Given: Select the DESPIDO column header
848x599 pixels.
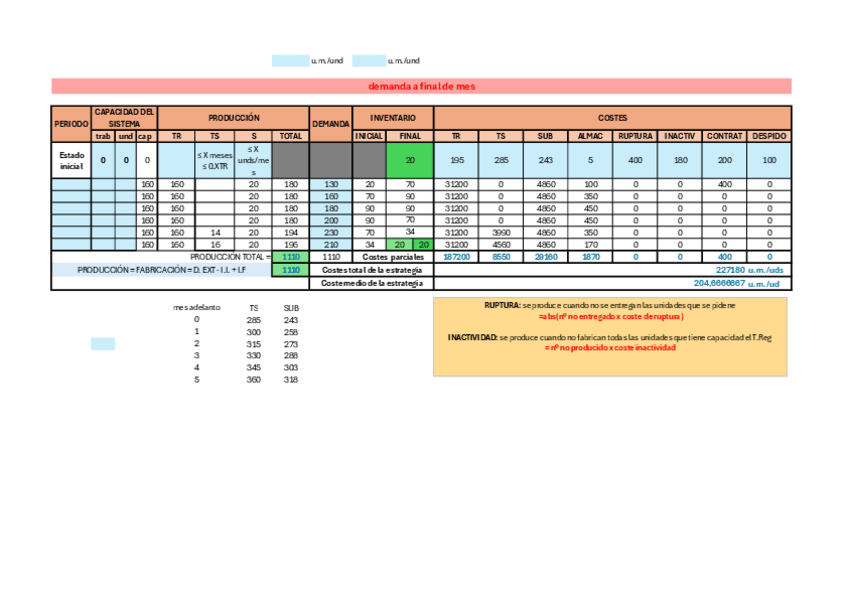Looking at the screenshot, I should pos(769,136).
